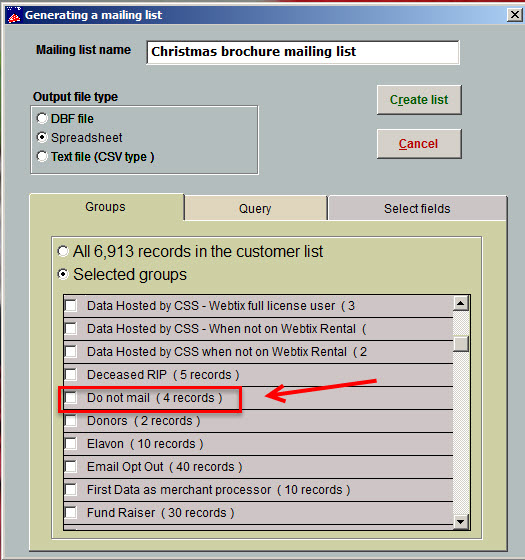The height and width of the screenshot is (560, 525).
Task: Check the Fund Raiser group
Action: (71, 512)
